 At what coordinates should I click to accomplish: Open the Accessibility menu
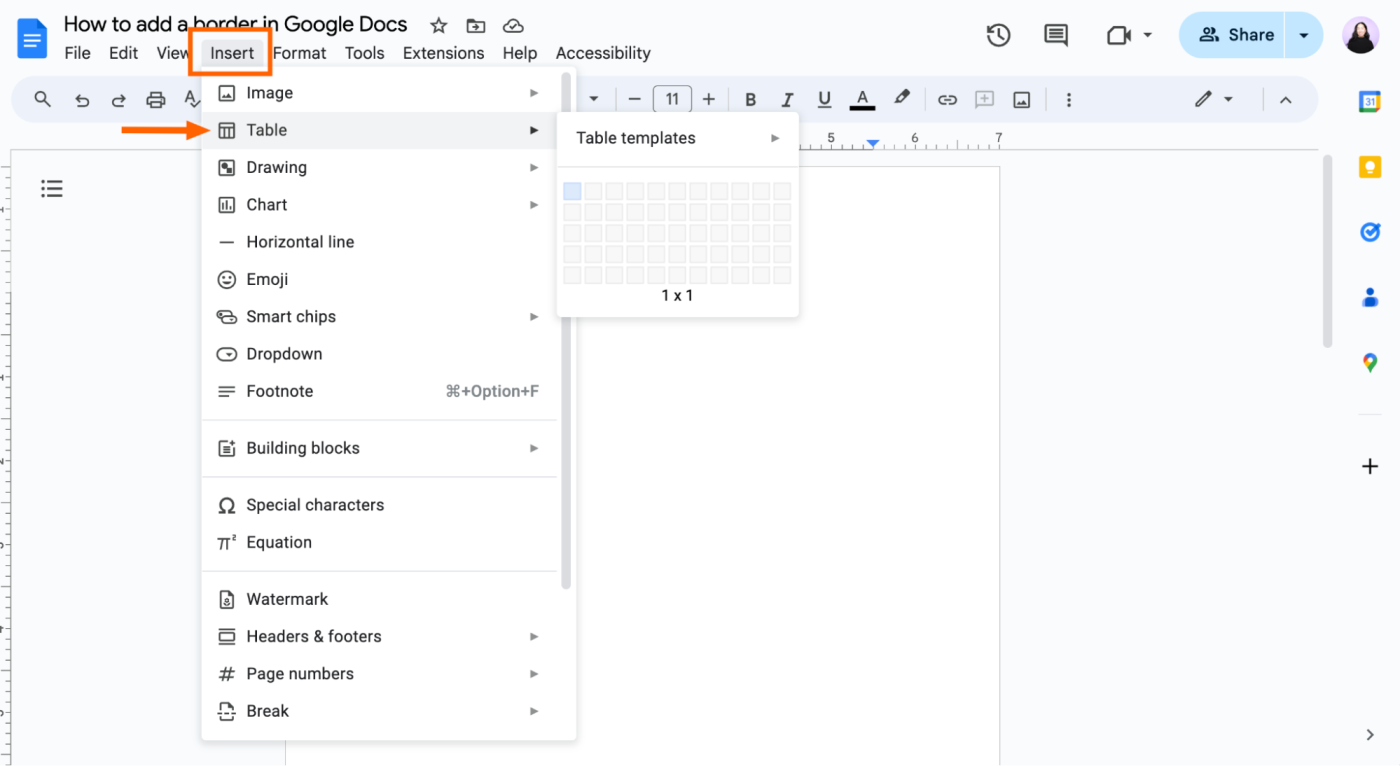[603, 53]
